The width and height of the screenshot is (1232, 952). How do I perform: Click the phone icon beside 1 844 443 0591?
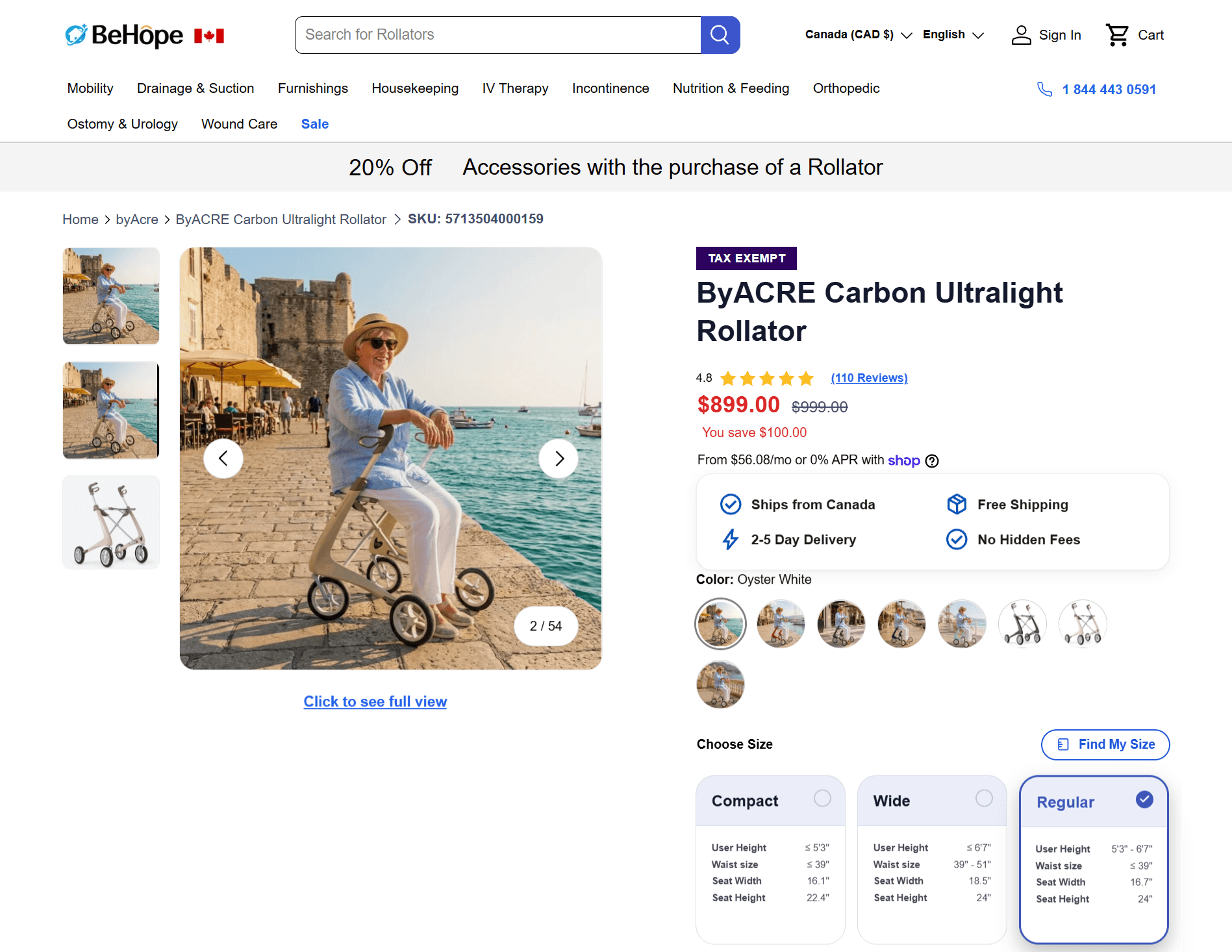(1044, 89)
